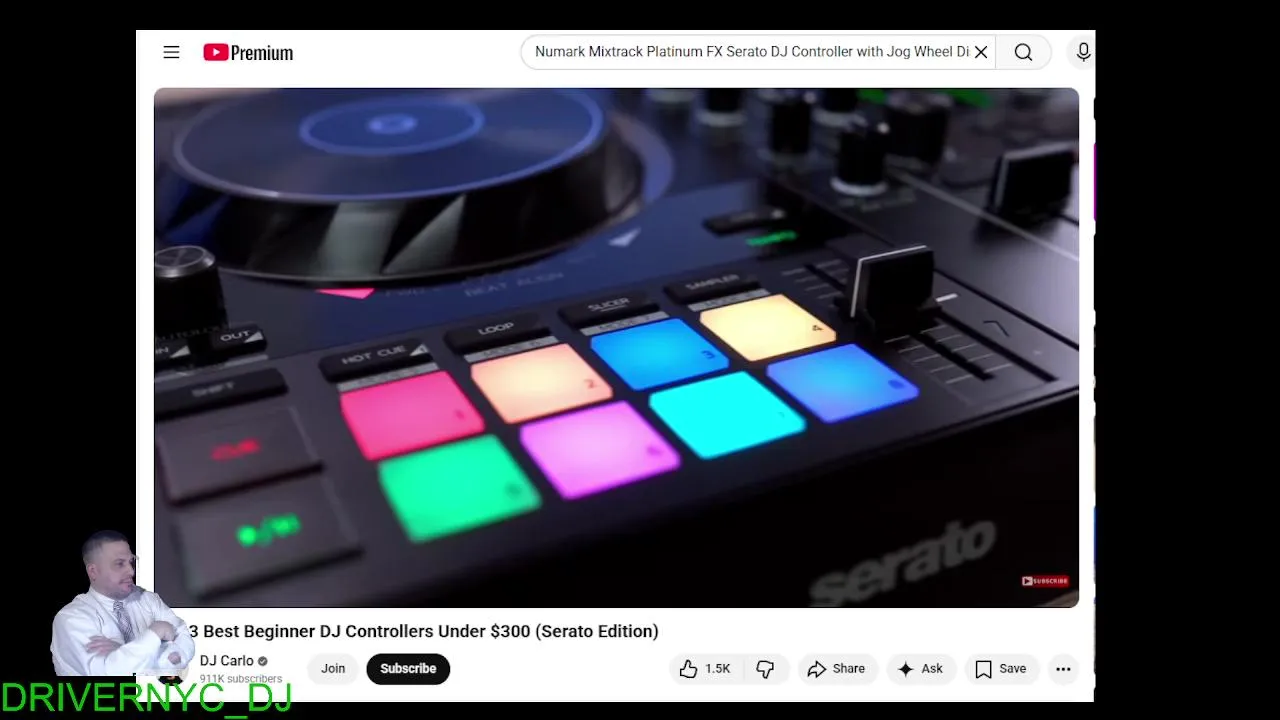This screenshot has width=1280, height=720.
Task: Open more actions three-dot menu
Action: pos(1063,669)
